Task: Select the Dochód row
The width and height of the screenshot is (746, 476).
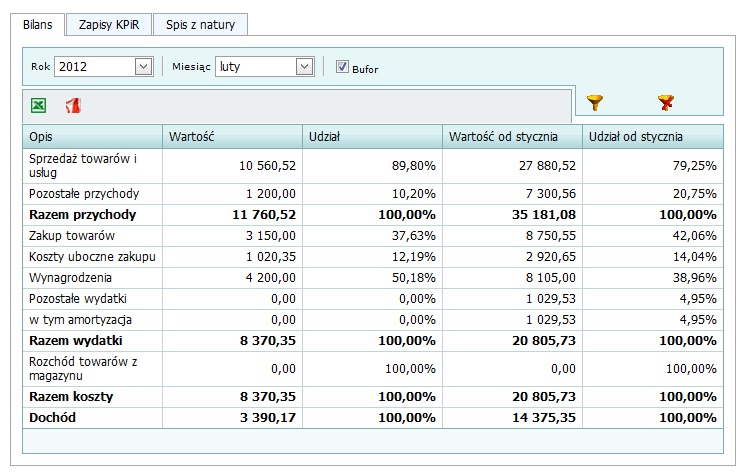Action: point(373,417)
